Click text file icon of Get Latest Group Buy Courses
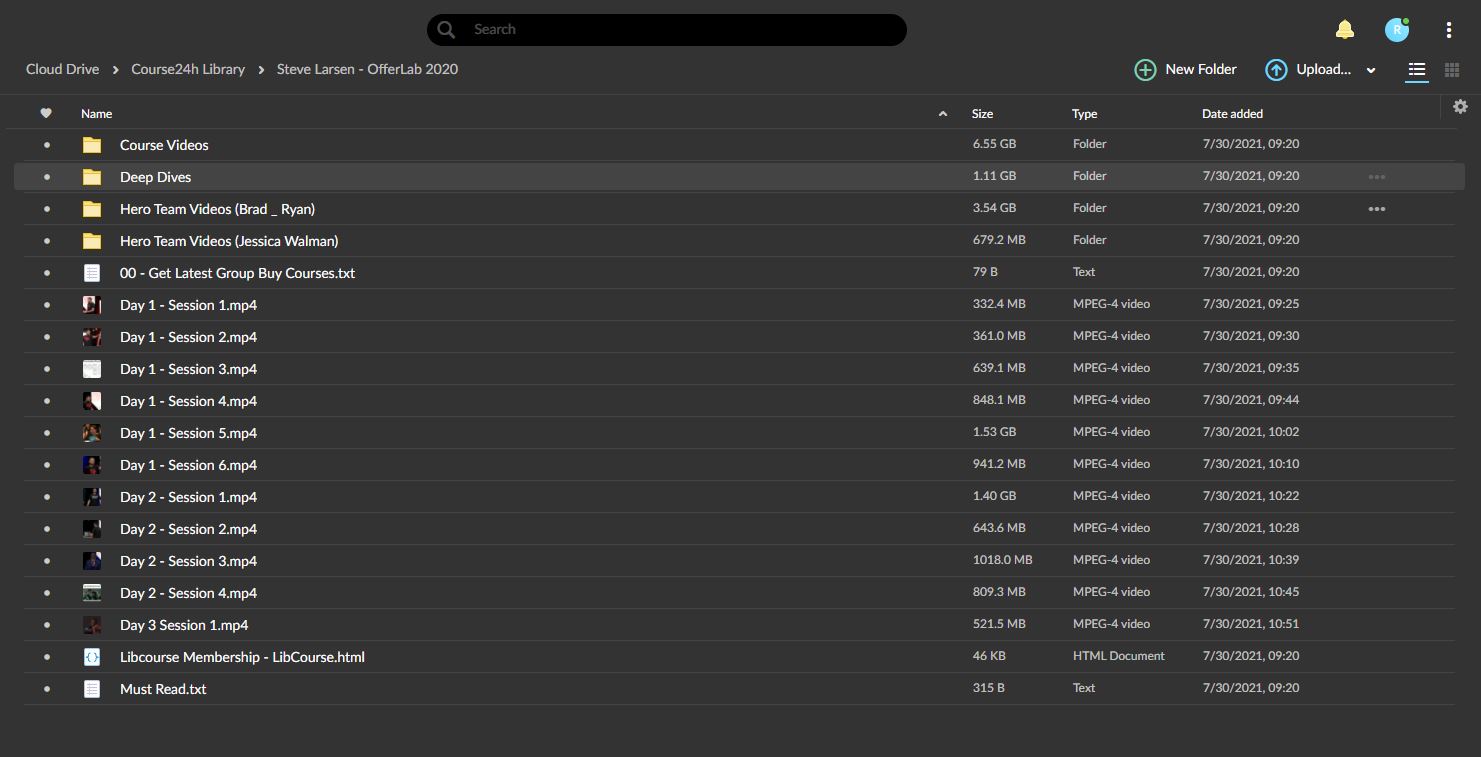 pyautogui.click(x=92, y=273)
